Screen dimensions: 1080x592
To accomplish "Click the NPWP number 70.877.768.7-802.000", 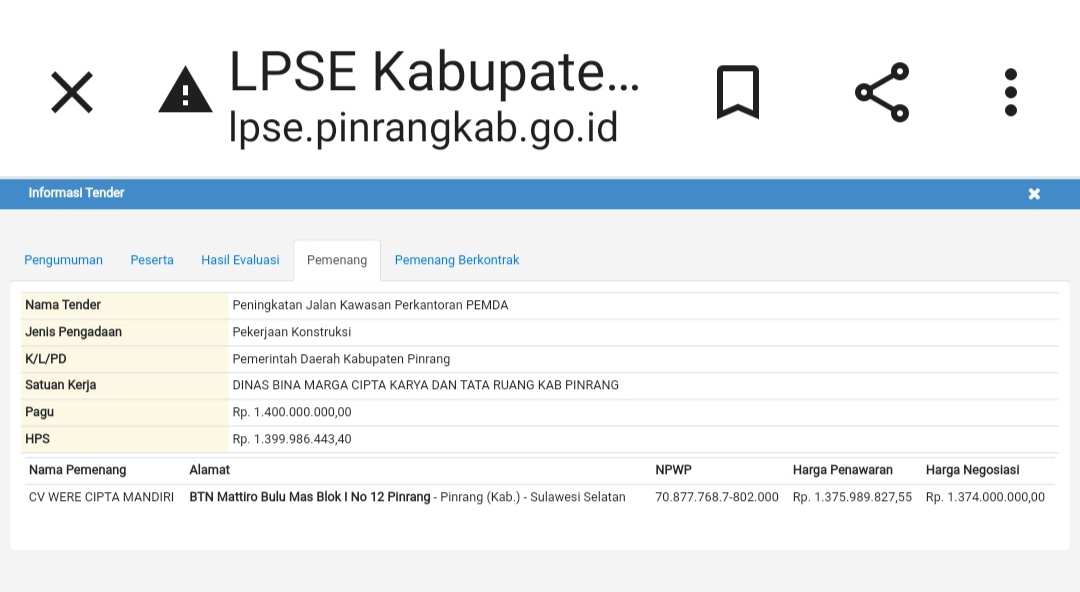I will [716, 497].
